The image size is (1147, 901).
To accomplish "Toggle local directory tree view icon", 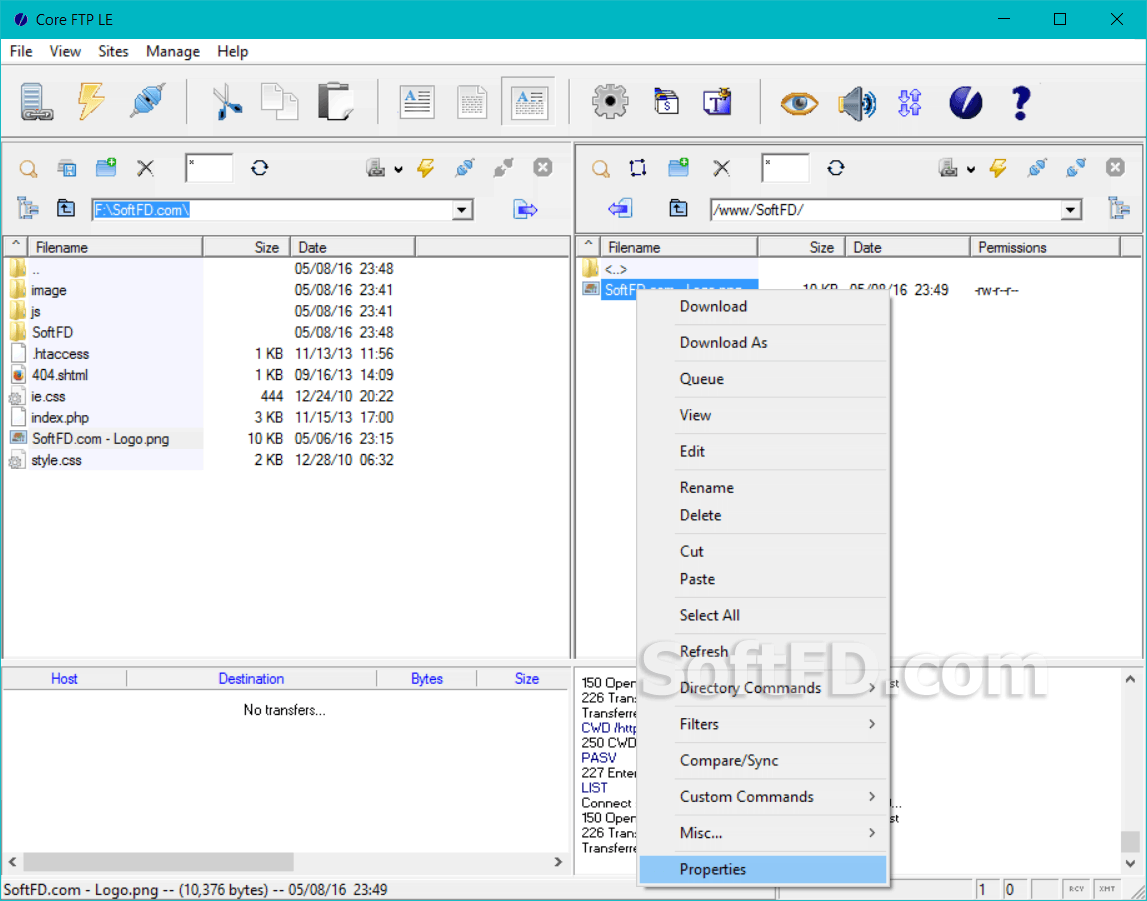I will 28,208.
